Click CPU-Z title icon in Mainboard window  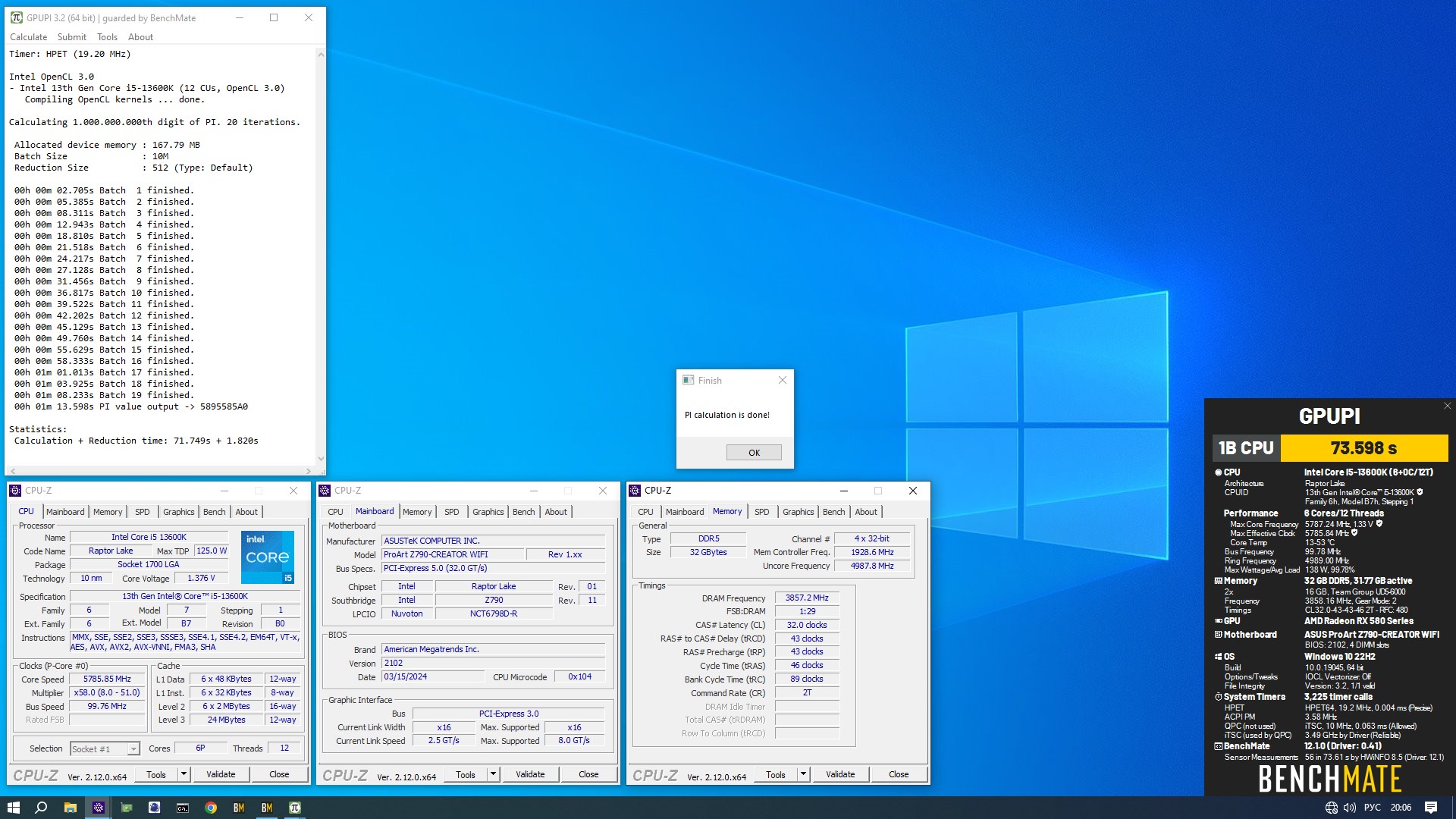coord(325,491)
